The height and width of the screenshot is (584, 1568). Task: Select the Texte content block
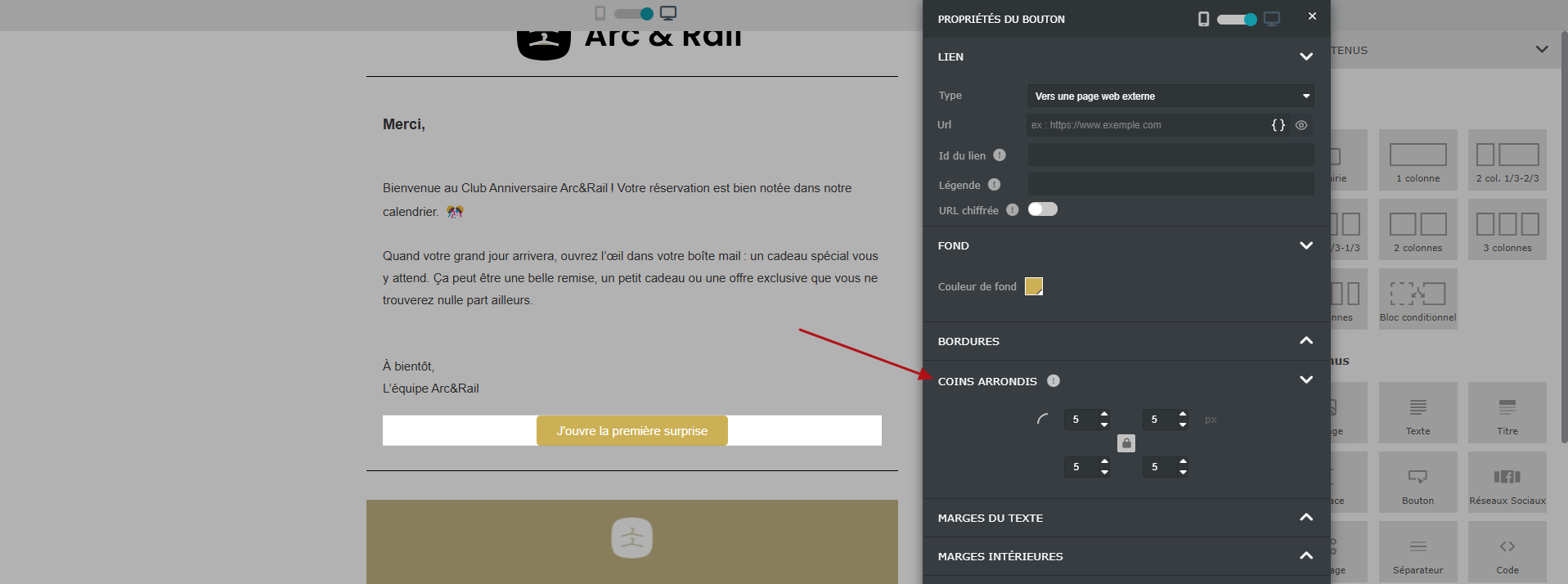point(1418,413)
